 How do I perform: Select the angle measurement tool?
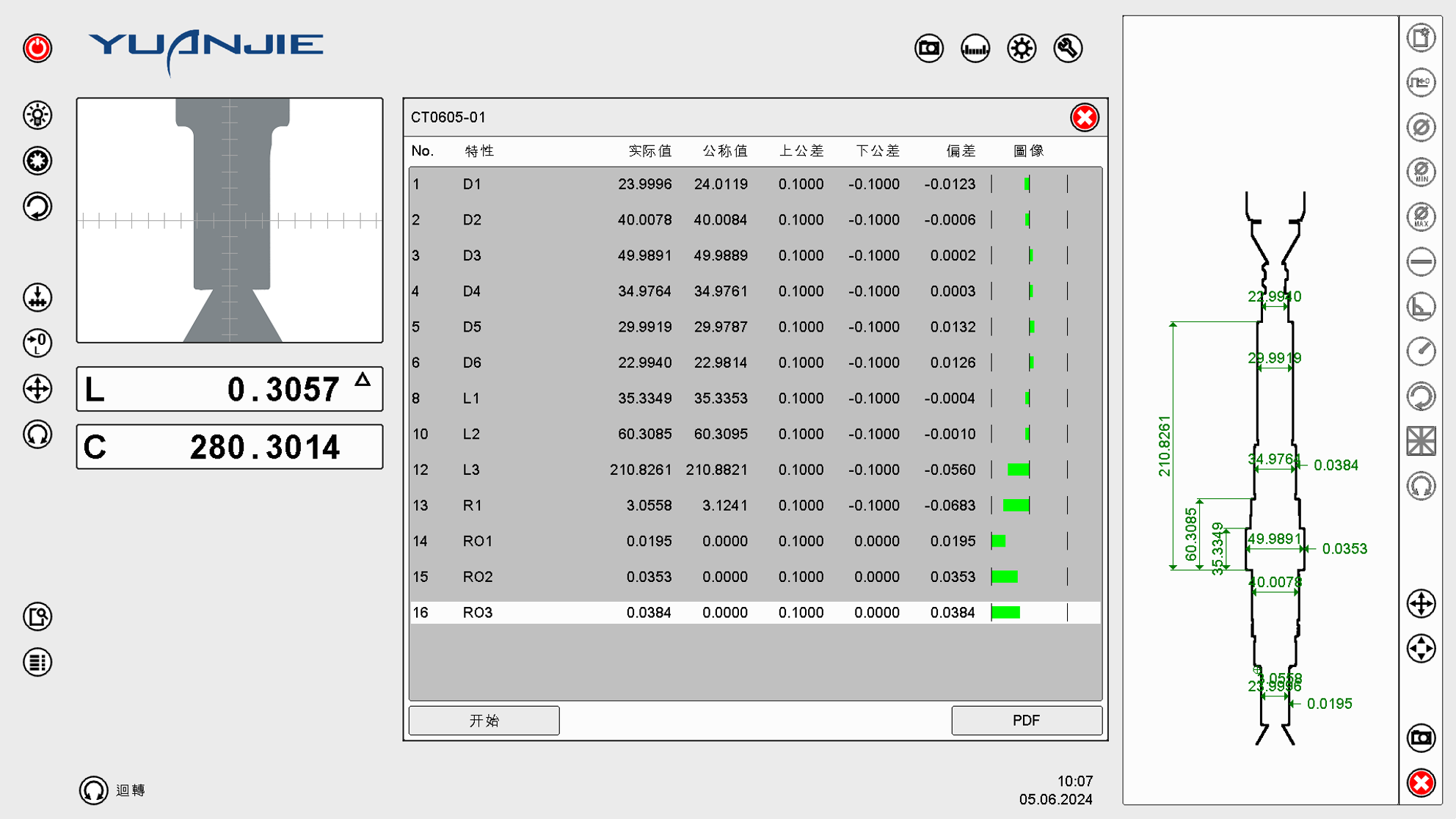tap(1421, 306)
